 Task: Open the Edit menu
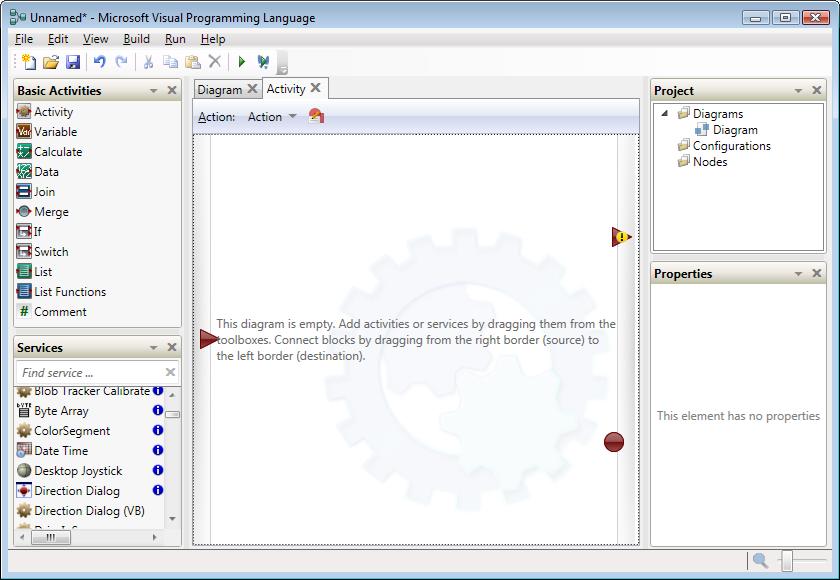pyautogui.click(x=58, y=39)
